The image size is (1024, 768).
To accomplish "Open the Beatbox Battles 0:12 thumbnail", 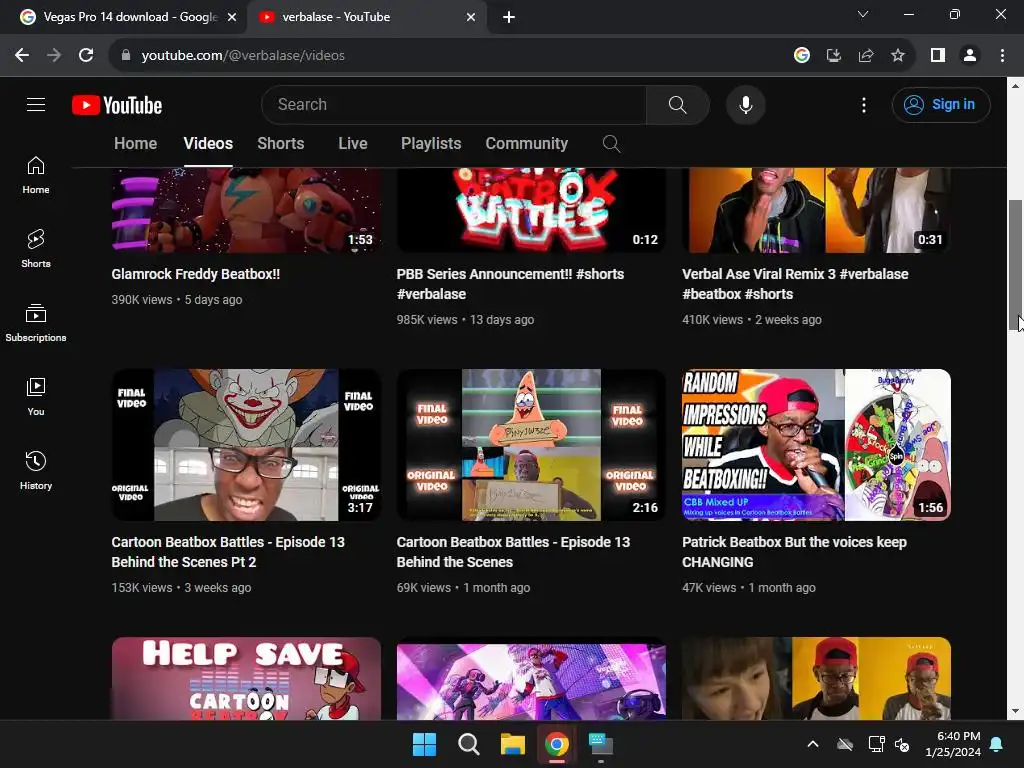I will pos(531,210).
